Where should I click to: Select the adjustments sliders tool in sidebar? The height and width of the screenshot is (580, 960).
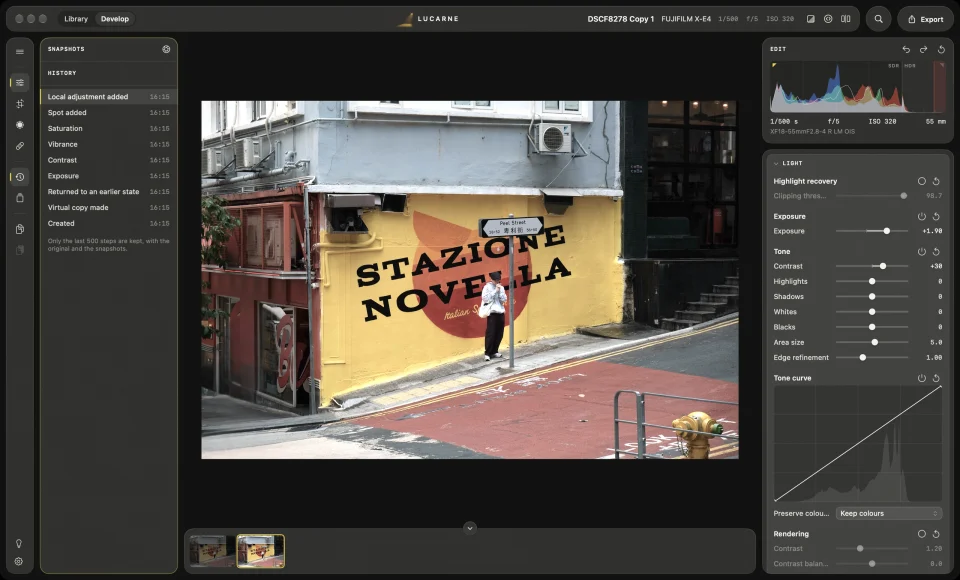click(x=20, y=82)
